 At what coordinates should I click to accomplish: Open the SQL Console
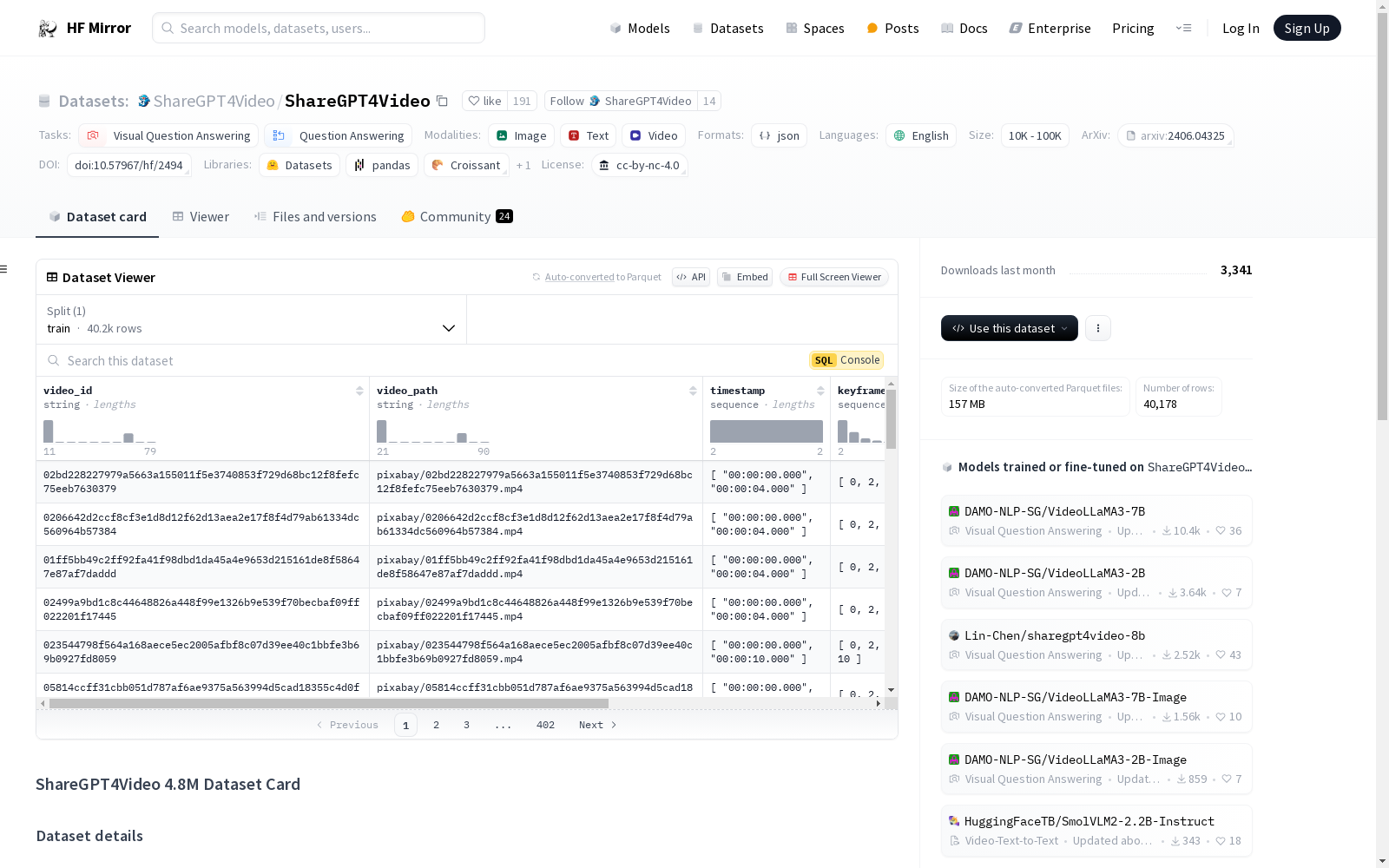pos(846,360)
